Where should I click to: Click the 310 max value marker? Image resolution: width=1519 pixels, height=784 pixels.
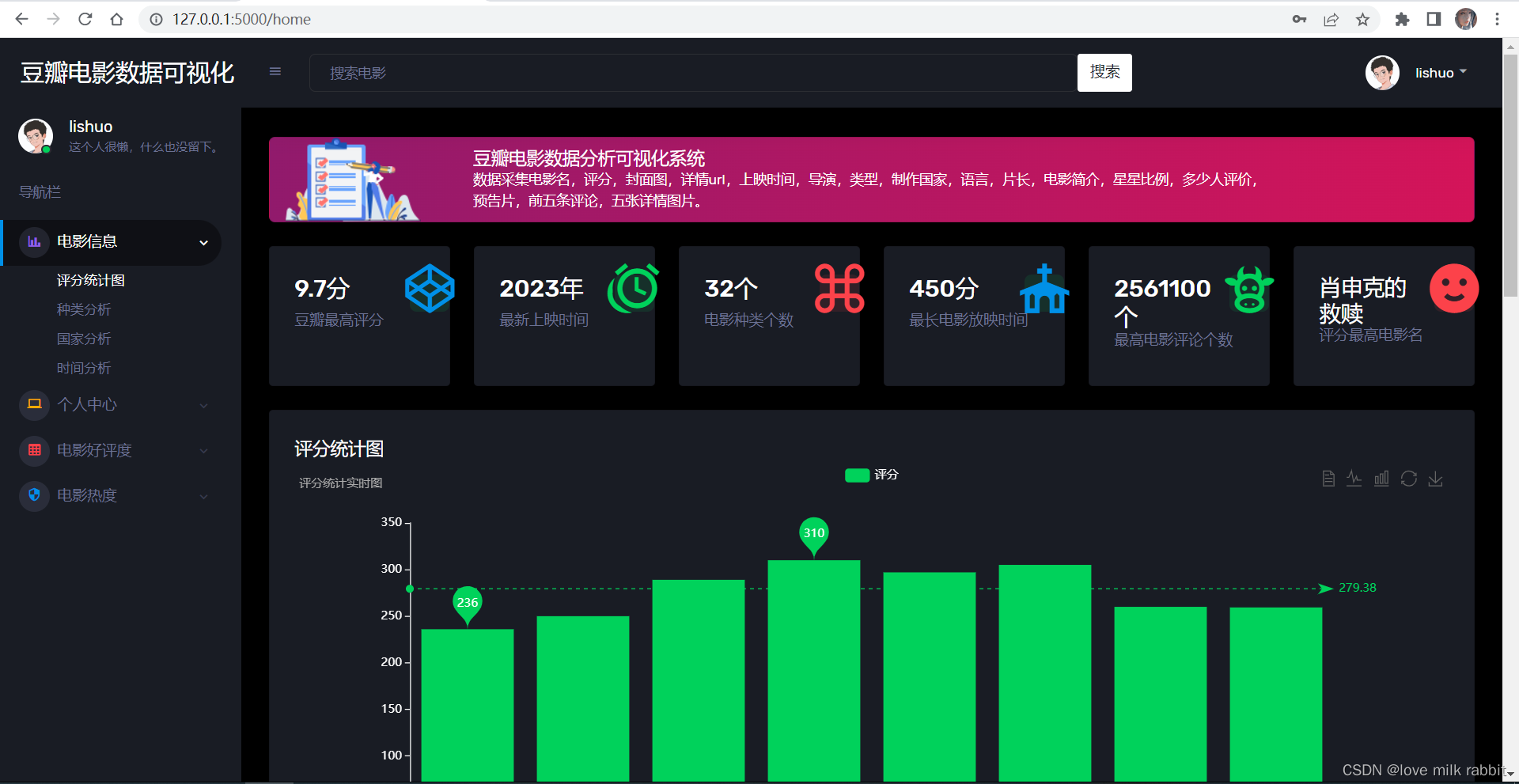(814, 536)
